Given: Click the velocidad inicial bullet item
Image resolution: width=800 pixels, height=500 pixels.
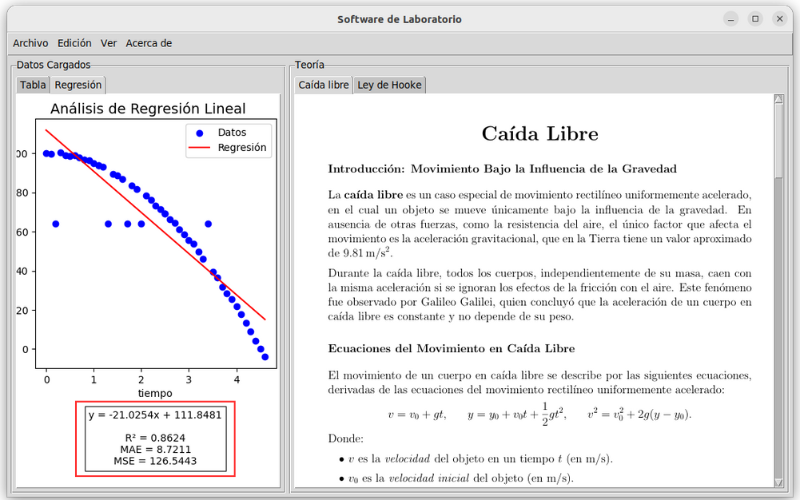Looking at the screenshot, I should [x=456, y=479].
